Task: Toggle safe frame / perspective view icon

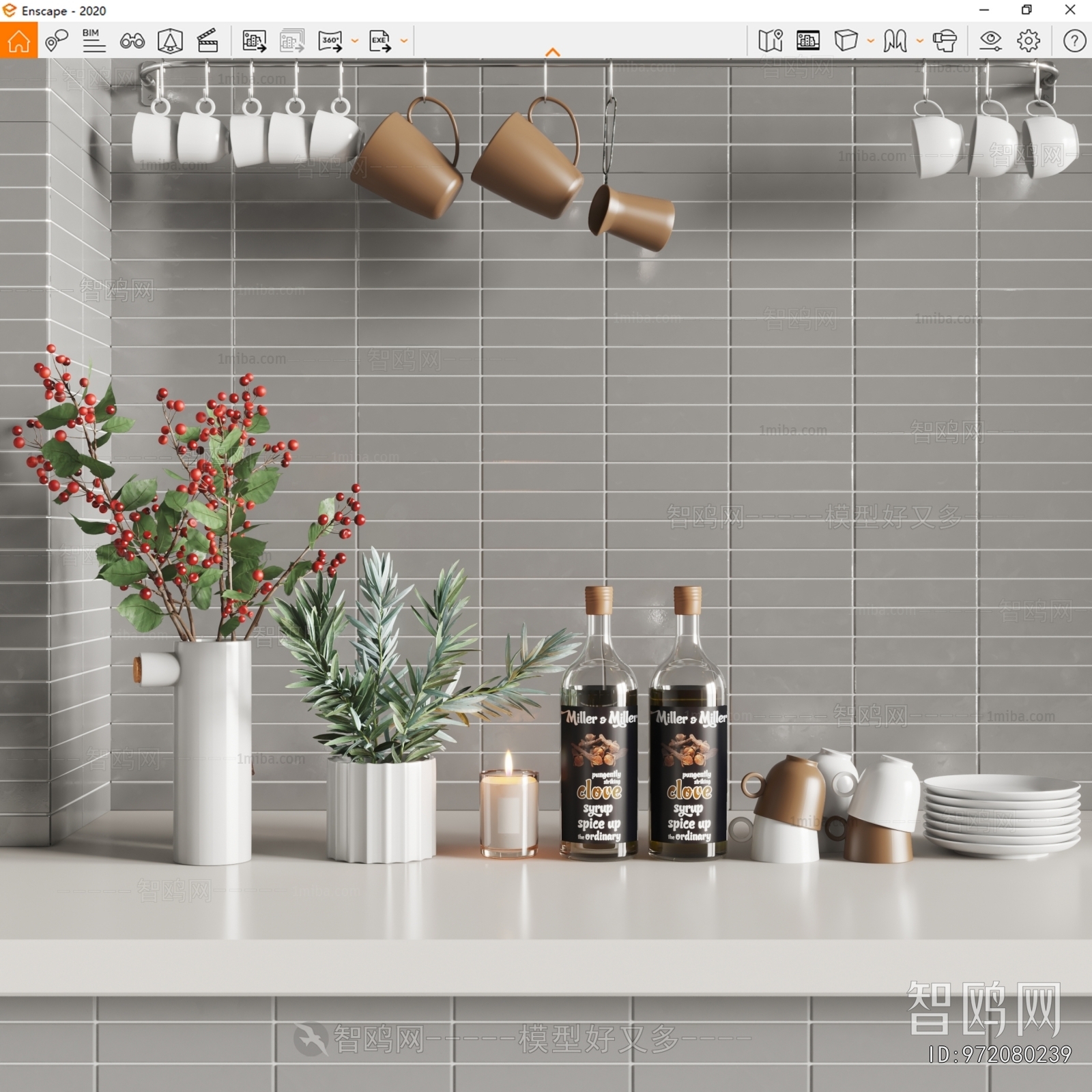Action: (170, 41)
